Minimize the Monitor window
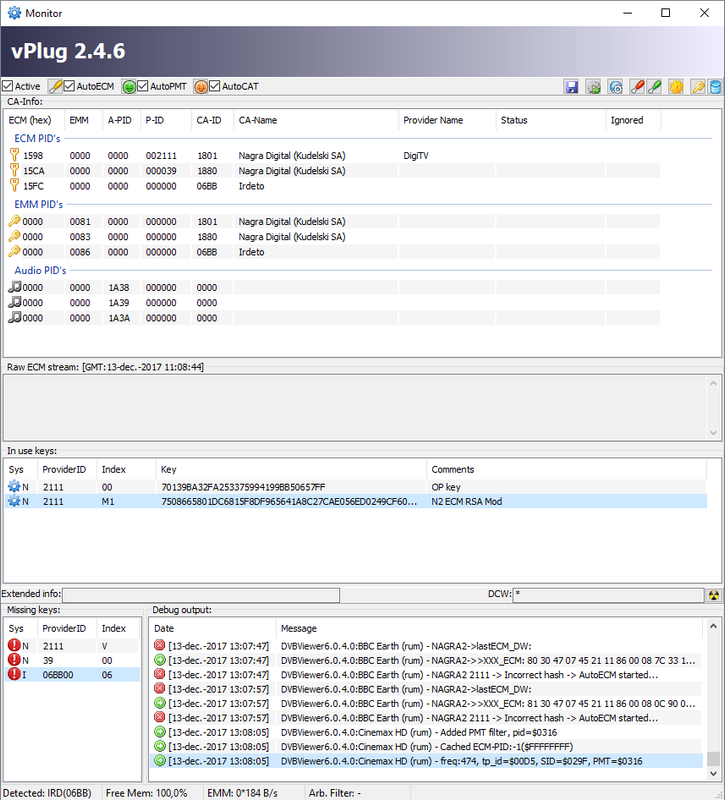This screenshot has width=725, height=800. [x=628, y=13]
